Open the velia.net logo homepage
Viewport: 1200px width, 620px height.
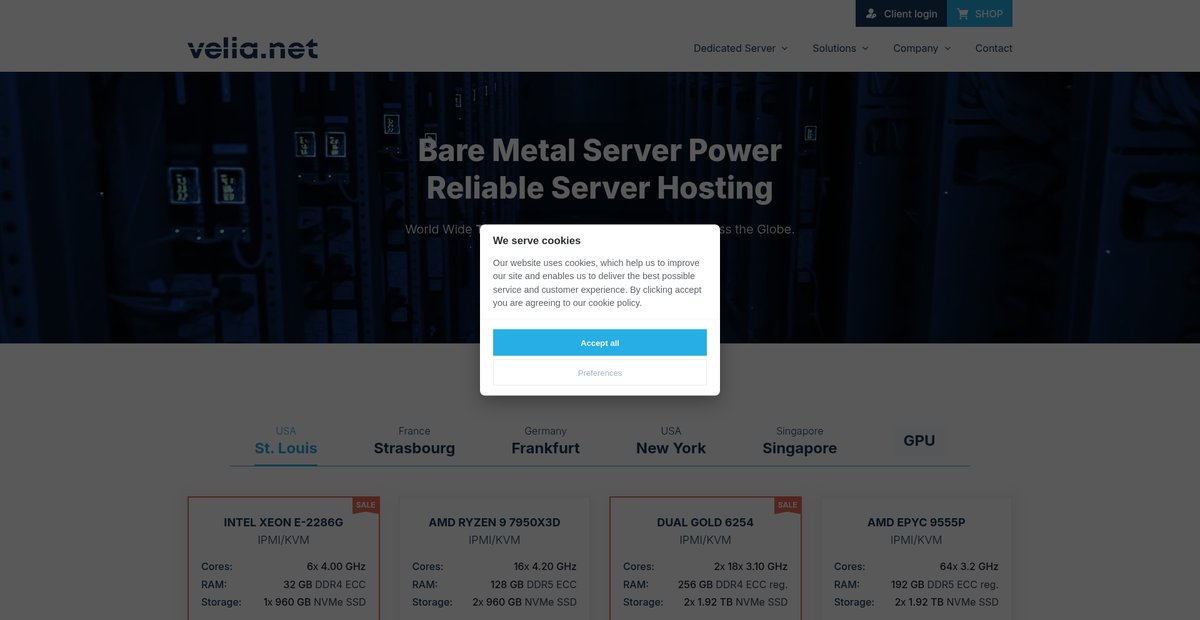click(253, 48)
